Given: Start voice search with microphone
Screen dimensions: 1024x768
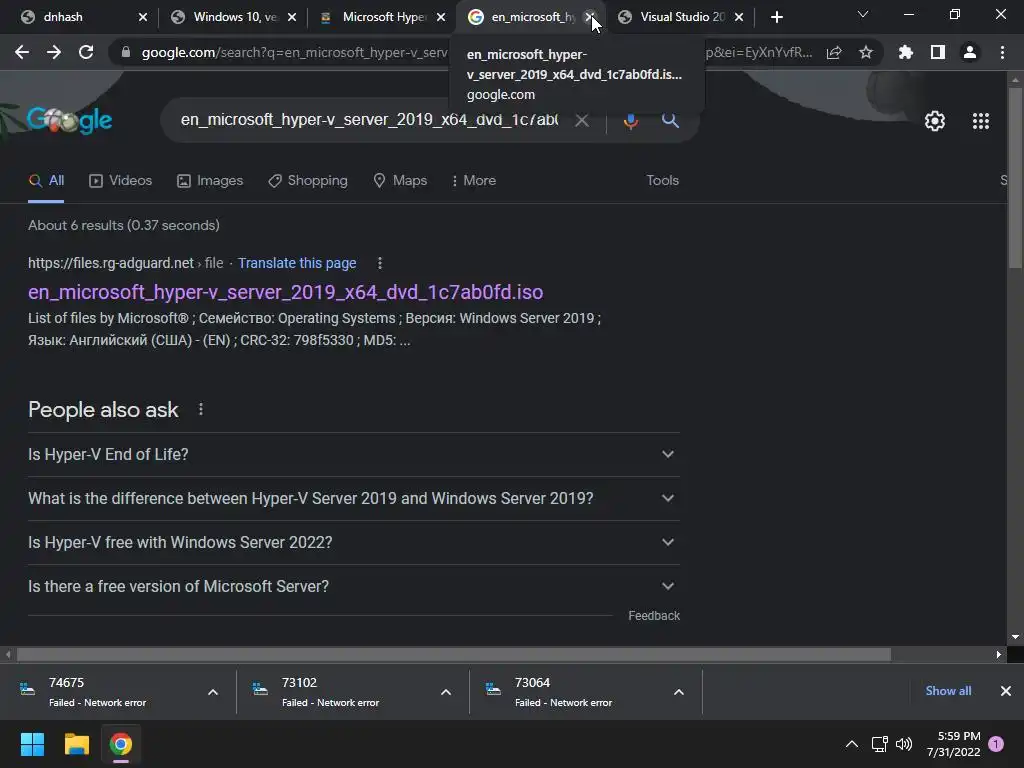Looking at the screenshot, I should click(630, 120).
